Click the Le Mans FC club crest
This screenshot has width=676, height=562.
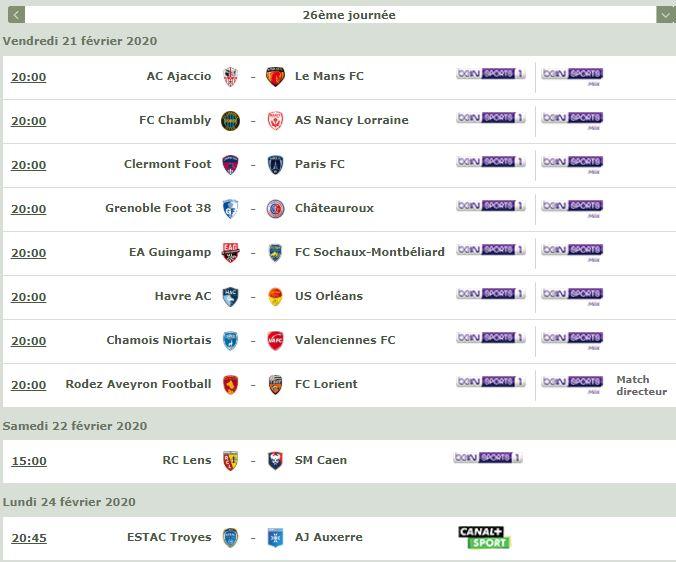click(x=275, y=77)
